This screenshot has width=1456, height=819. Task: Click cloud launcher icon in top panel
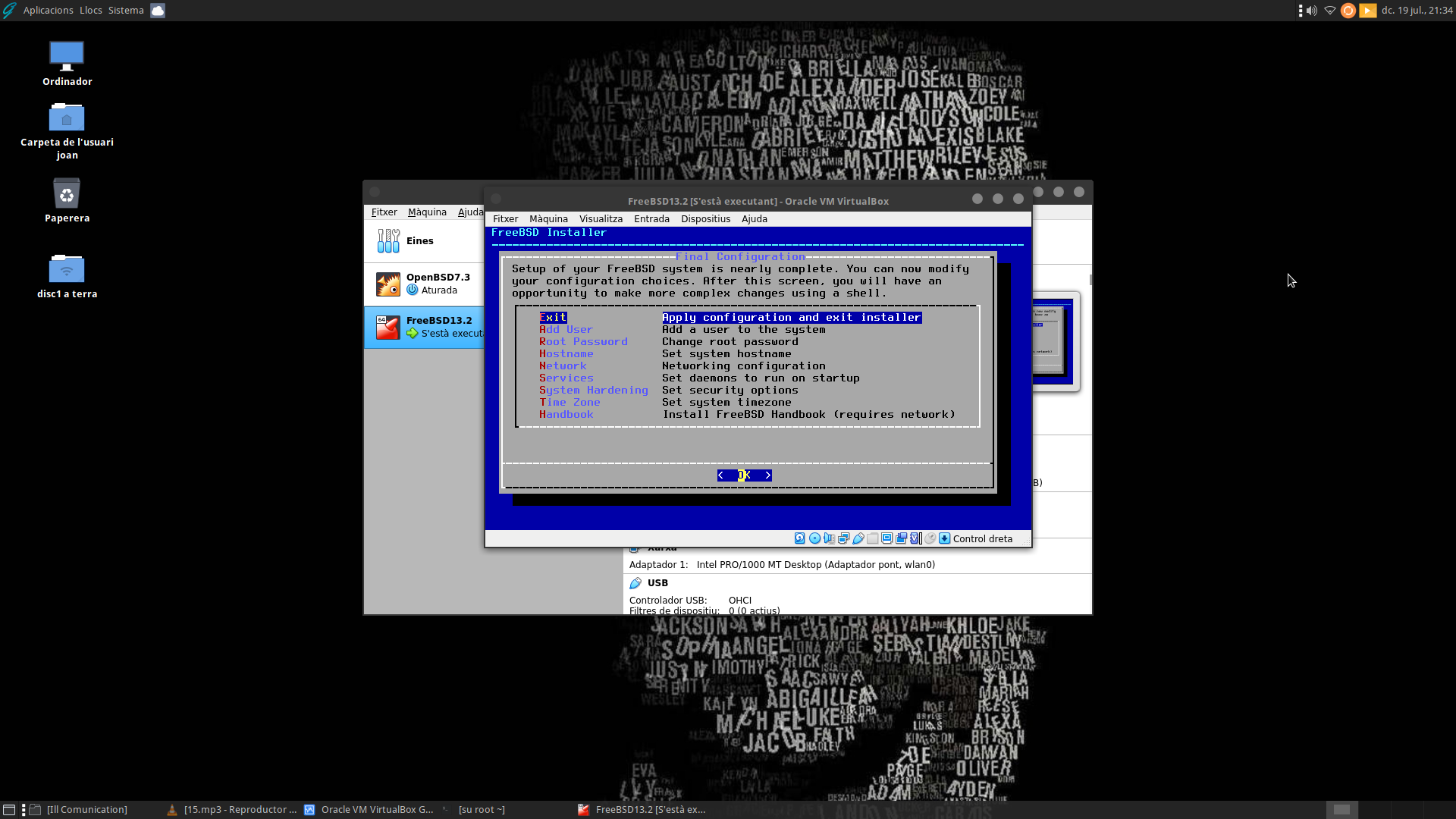click(158, 11)
